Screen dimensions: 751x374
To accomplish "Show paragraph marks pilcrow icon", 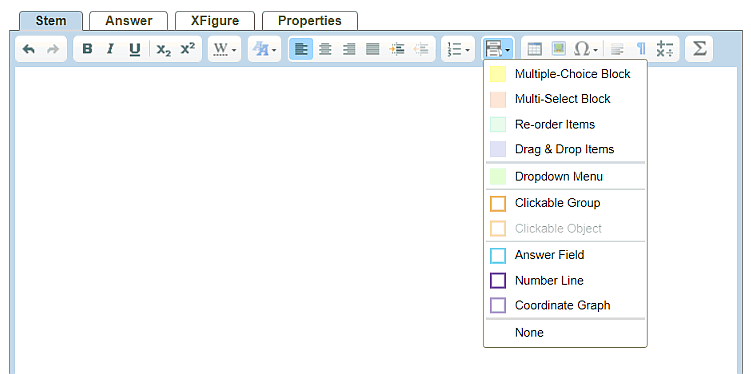I will [641, 49].
